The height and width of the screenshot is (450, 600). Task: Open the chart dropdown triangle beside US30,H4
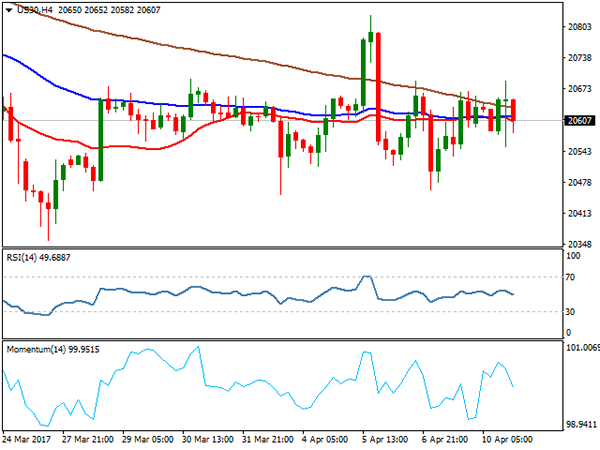(9, 10)
